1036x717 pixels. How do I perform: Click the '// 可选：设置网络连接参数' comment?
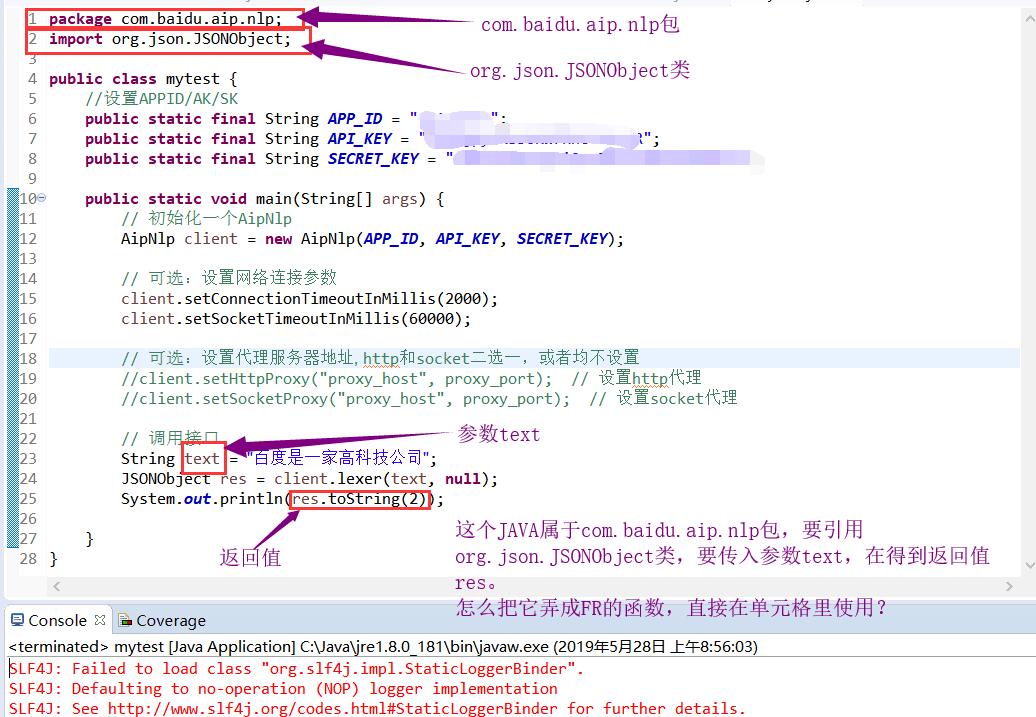[229, 278]
